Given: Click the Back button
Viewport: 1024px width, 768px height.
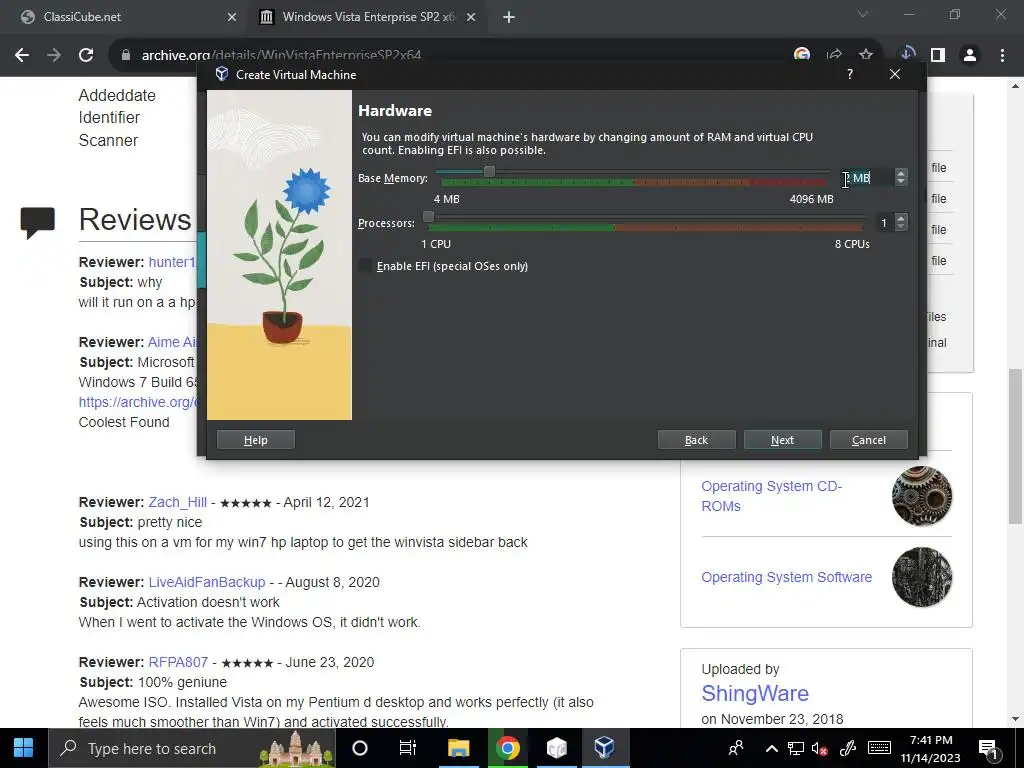Looking at the screenshot, I should (x=696, y=440).
